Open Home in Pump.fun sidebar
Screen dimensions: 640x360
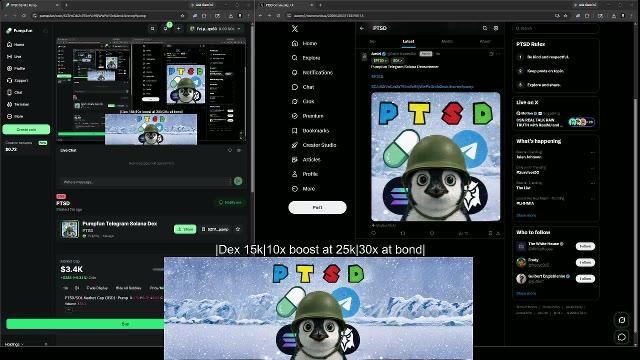coord(16,44)
